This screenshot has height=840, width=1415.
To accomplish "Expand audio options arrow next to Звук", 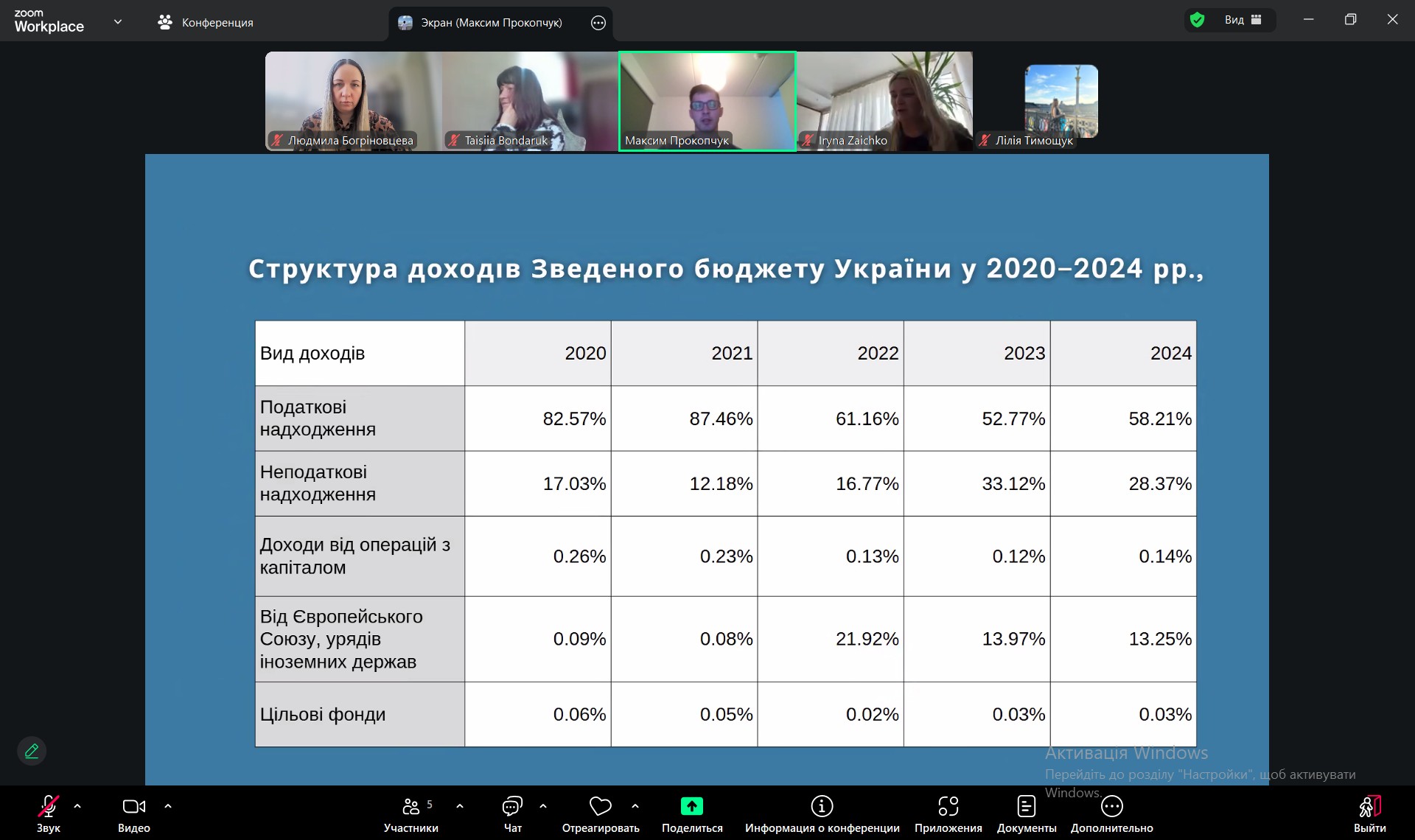I will (x=77, y=806).
